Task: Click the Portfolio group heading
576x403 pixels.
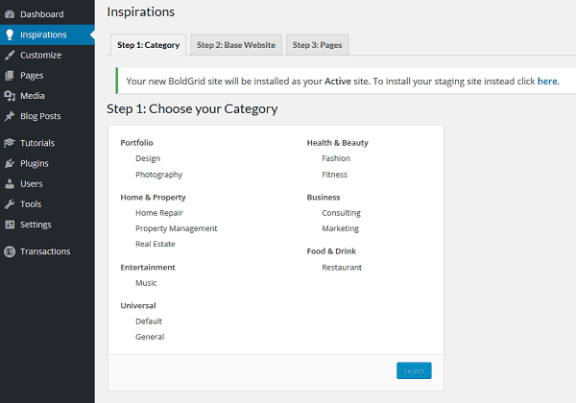Action: tap(137, 143)
